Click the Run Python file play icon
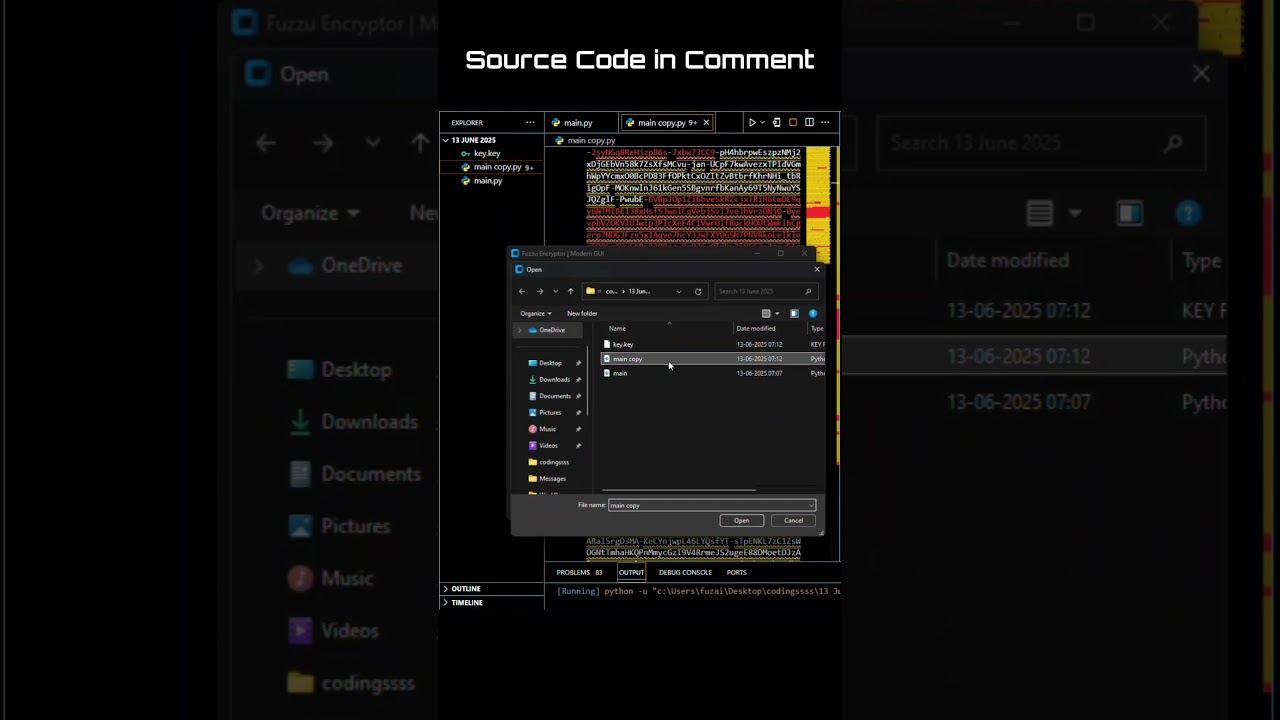 [x=752, y=123]
